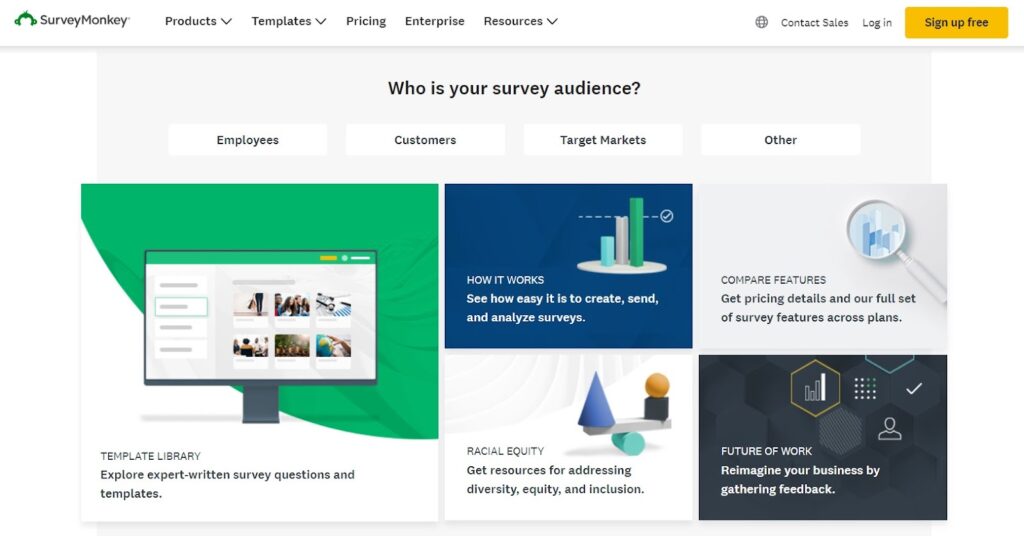
Task: Open the Pricing page
Action: [x=366, y=21]
